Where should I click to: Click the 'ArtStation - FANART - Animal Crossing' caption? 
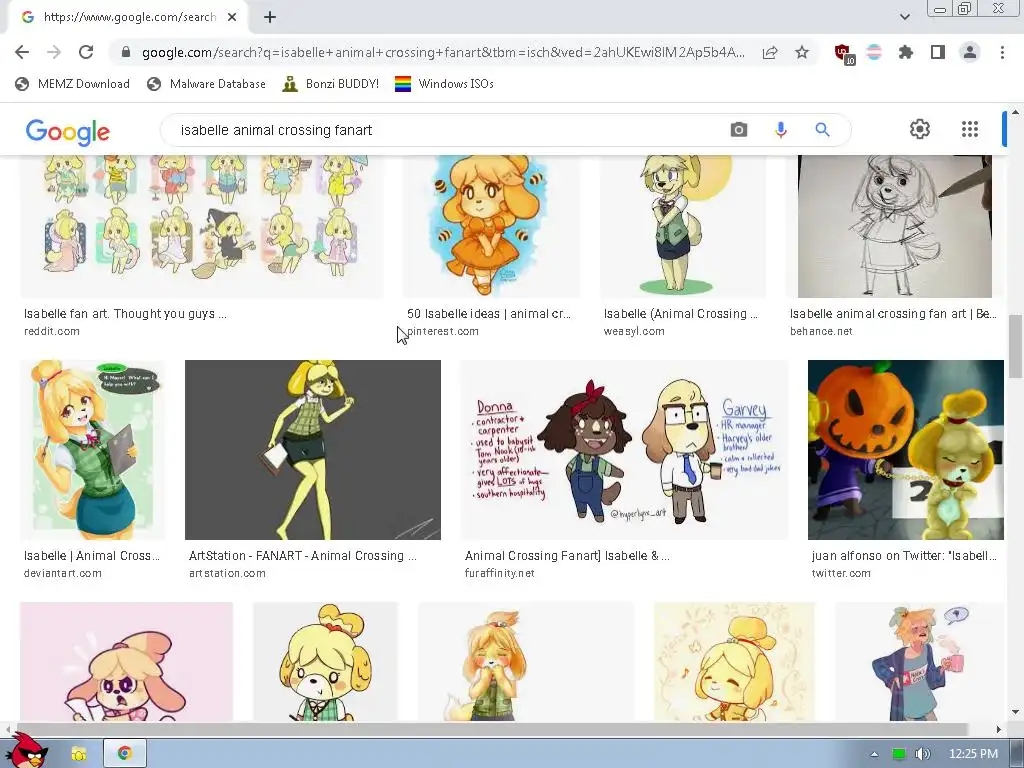click(302, 556)
